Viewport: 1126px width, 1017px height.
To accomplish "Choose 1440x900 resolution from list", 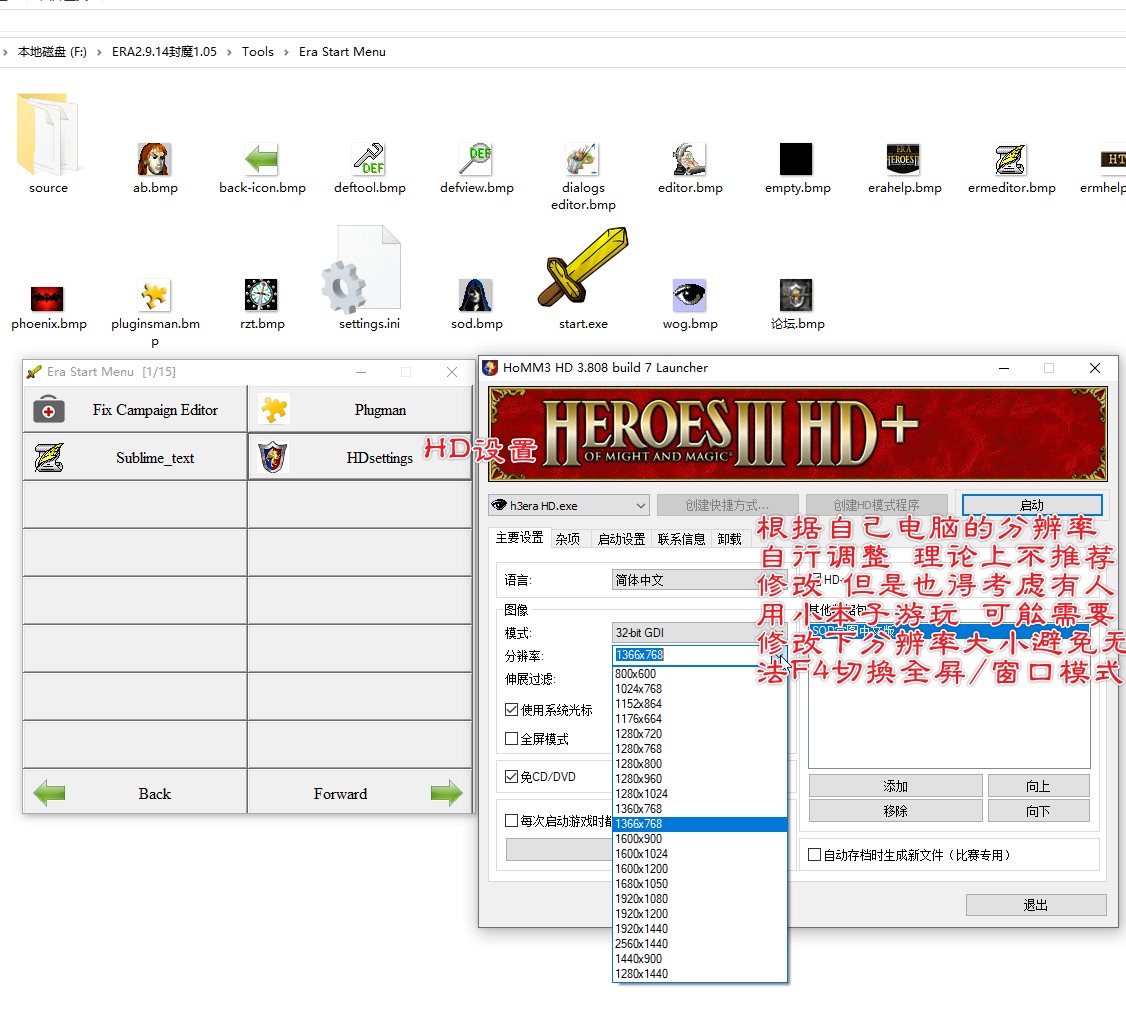I will [700, 959].
